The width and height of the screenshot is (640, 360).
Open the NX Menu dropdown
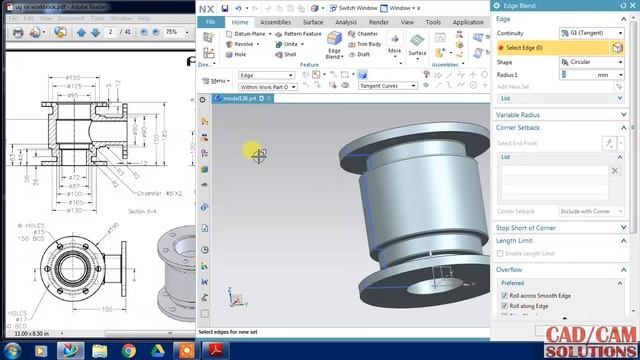216,81
